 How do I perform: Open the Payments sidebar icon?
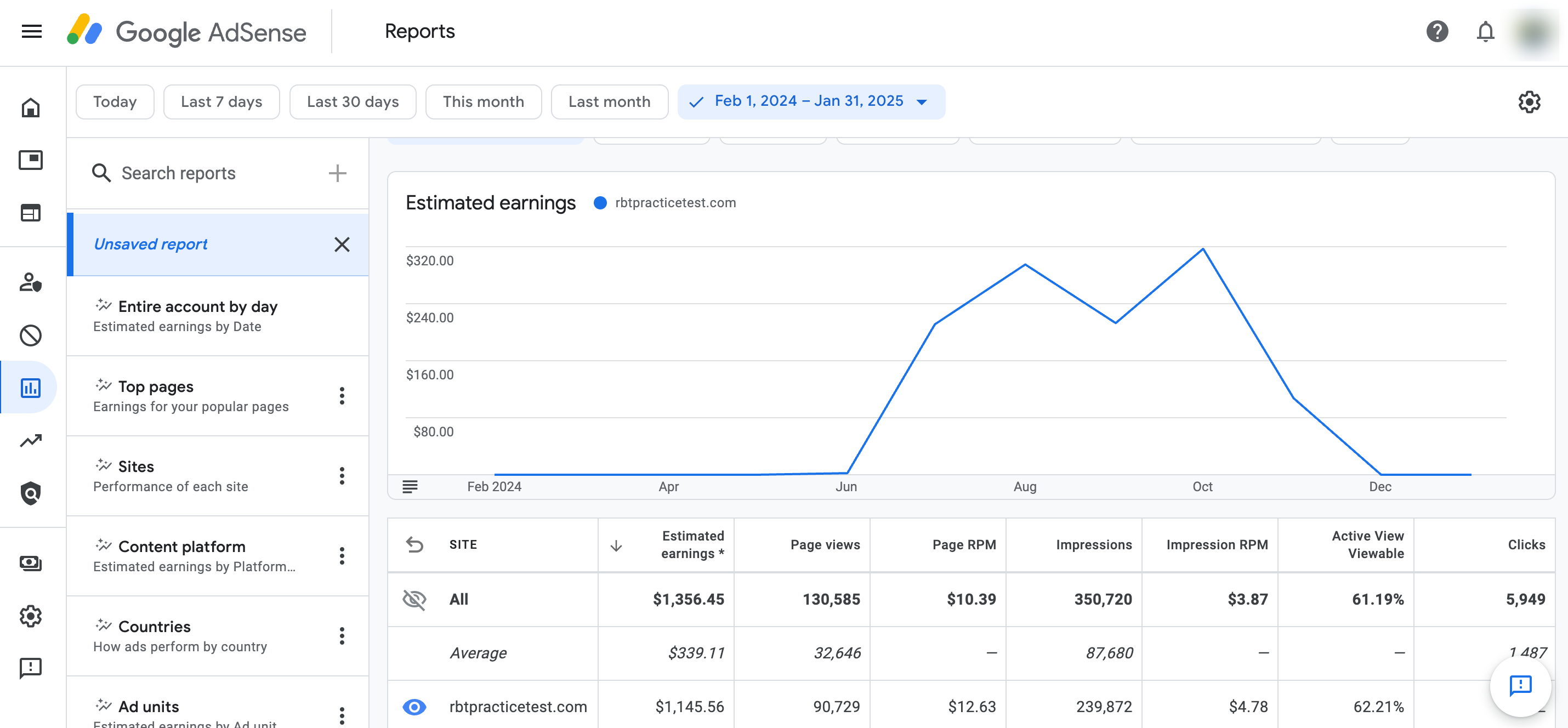(x=31, y=563)
